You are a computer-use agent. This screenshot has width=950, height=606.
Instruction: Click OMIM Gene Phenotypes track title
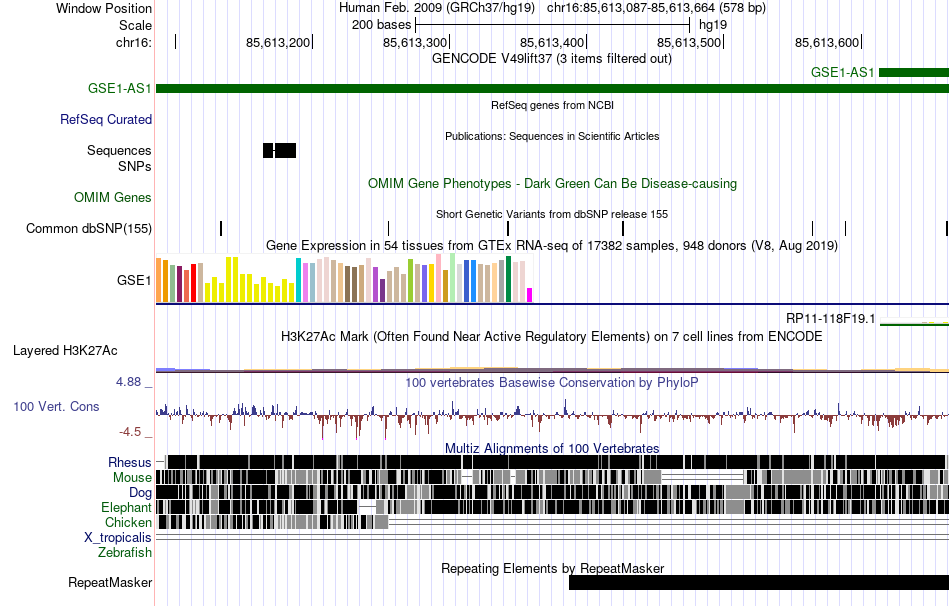552,183
